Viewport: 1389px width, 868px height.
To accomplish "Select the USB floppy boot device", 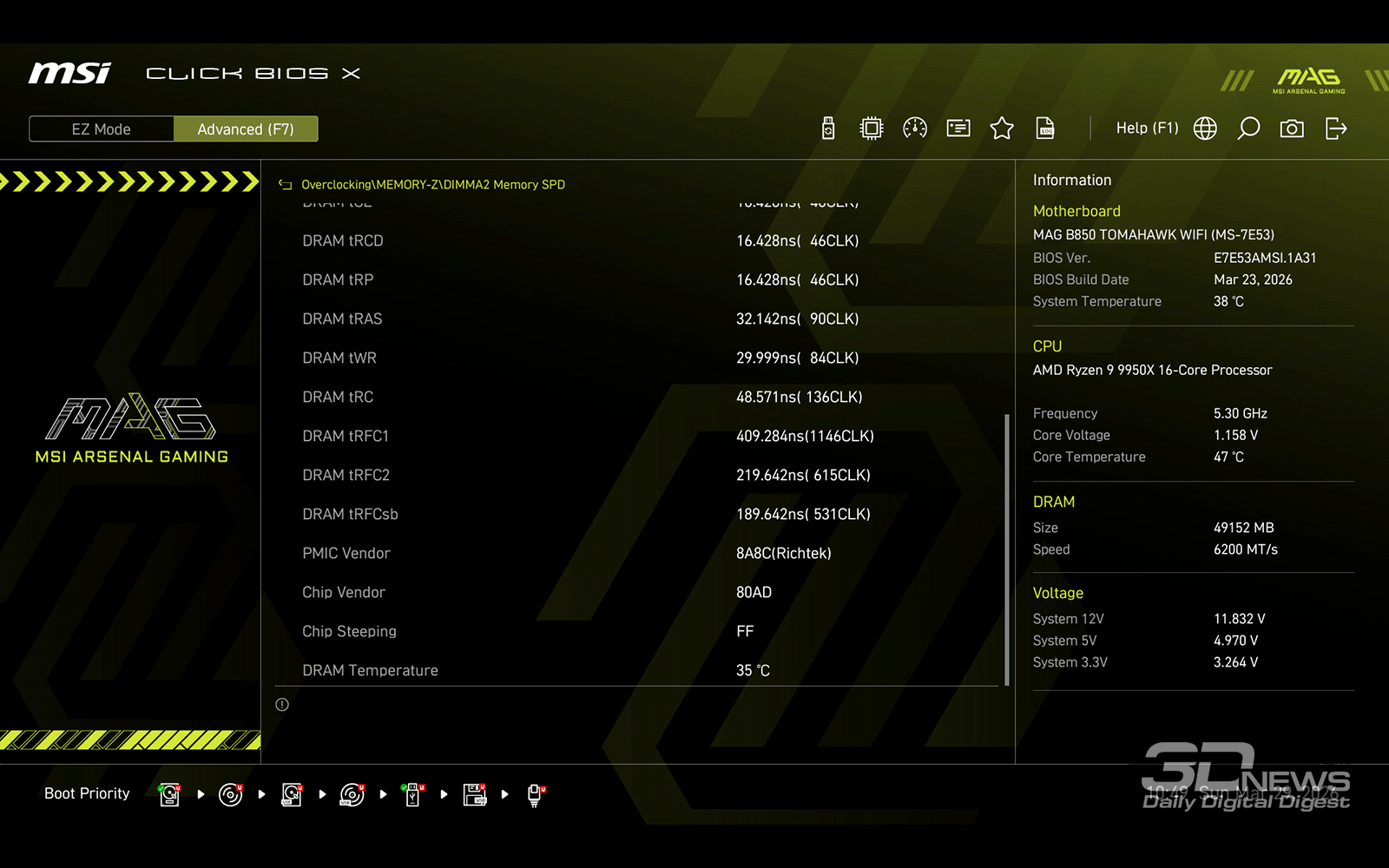I will pyautogui.click(x=474, y=794).
